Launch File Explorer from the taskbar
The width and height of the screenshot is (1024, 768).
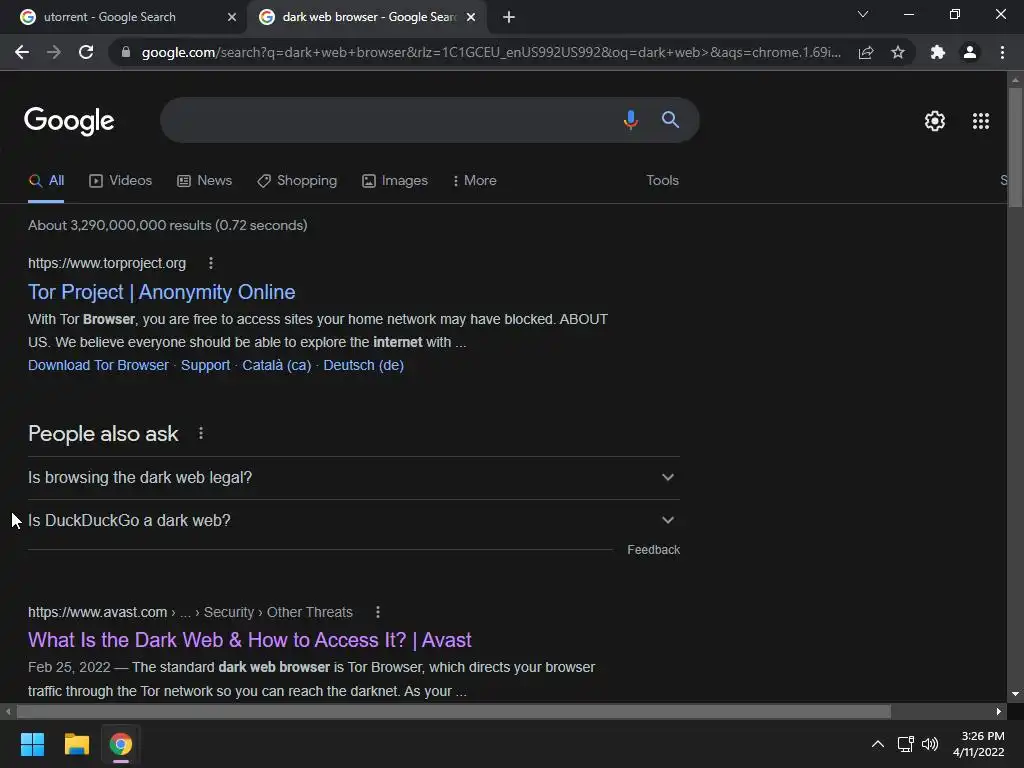pyautogui.click(x=76, y=744)
